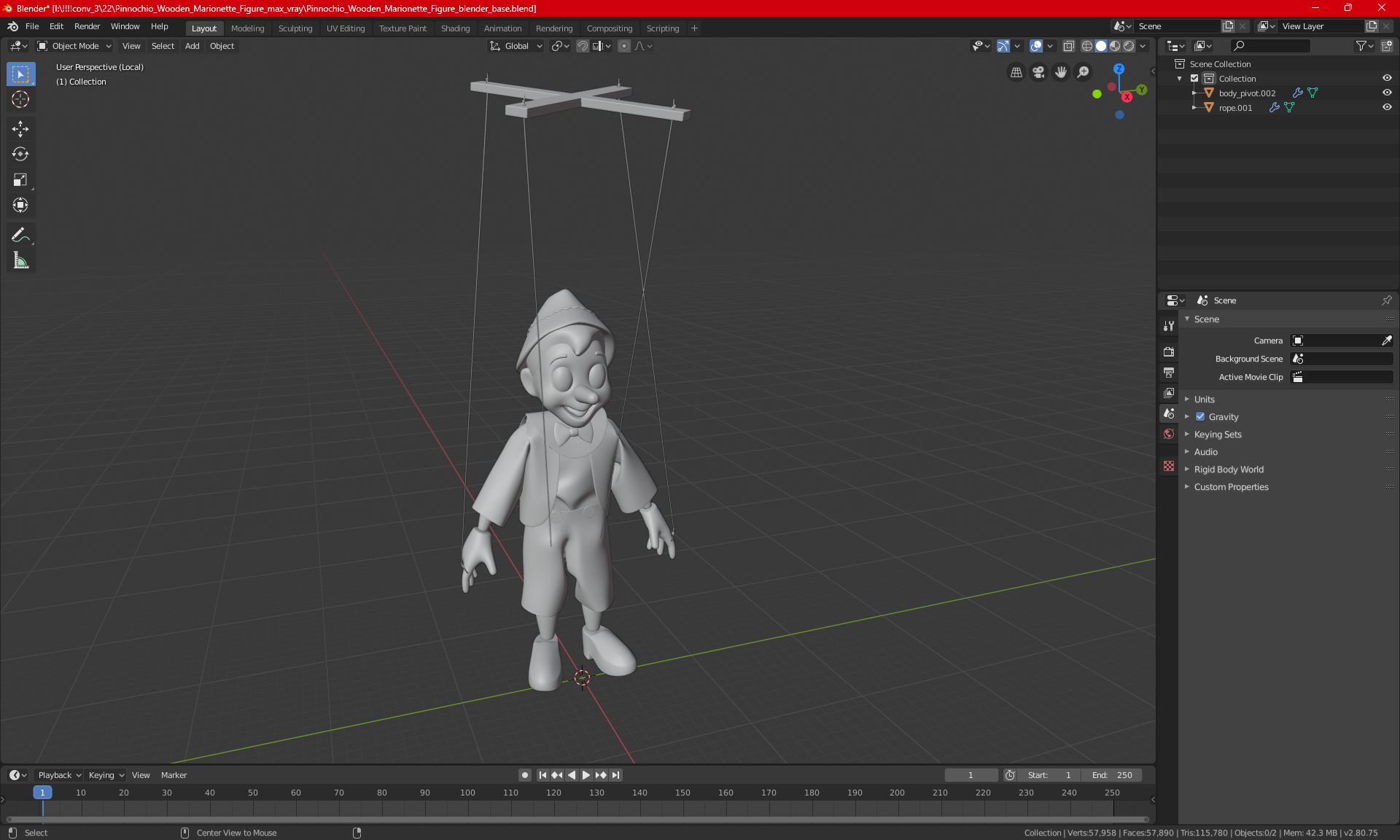Switch to the UV Editing workspace tab

[346, 28]
